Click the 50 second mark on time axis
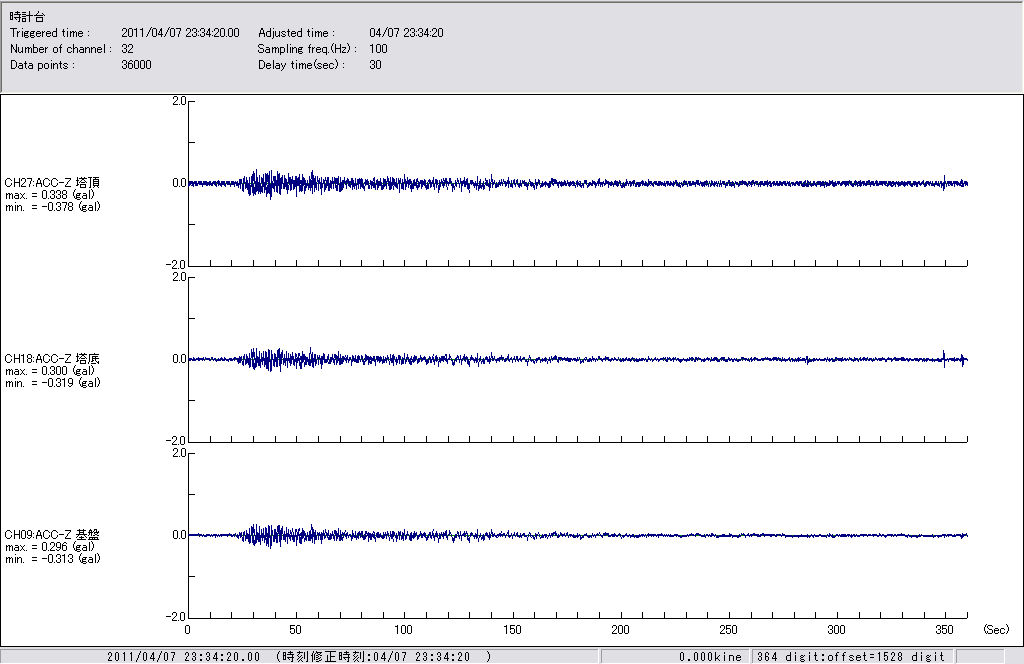This screenshot has height=664, width=1024. pos(295,630)
